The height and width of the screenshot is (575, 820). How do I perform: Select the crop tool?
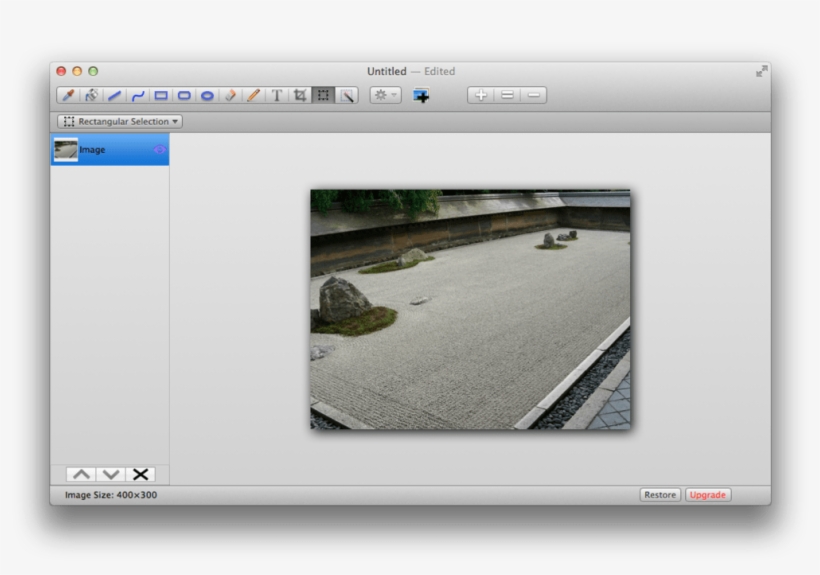(300, 96)
